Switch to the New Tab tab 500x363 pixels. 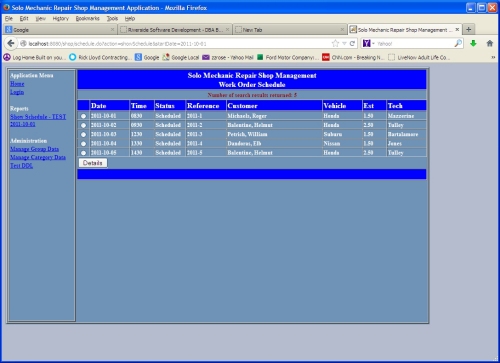click(290, 30)
